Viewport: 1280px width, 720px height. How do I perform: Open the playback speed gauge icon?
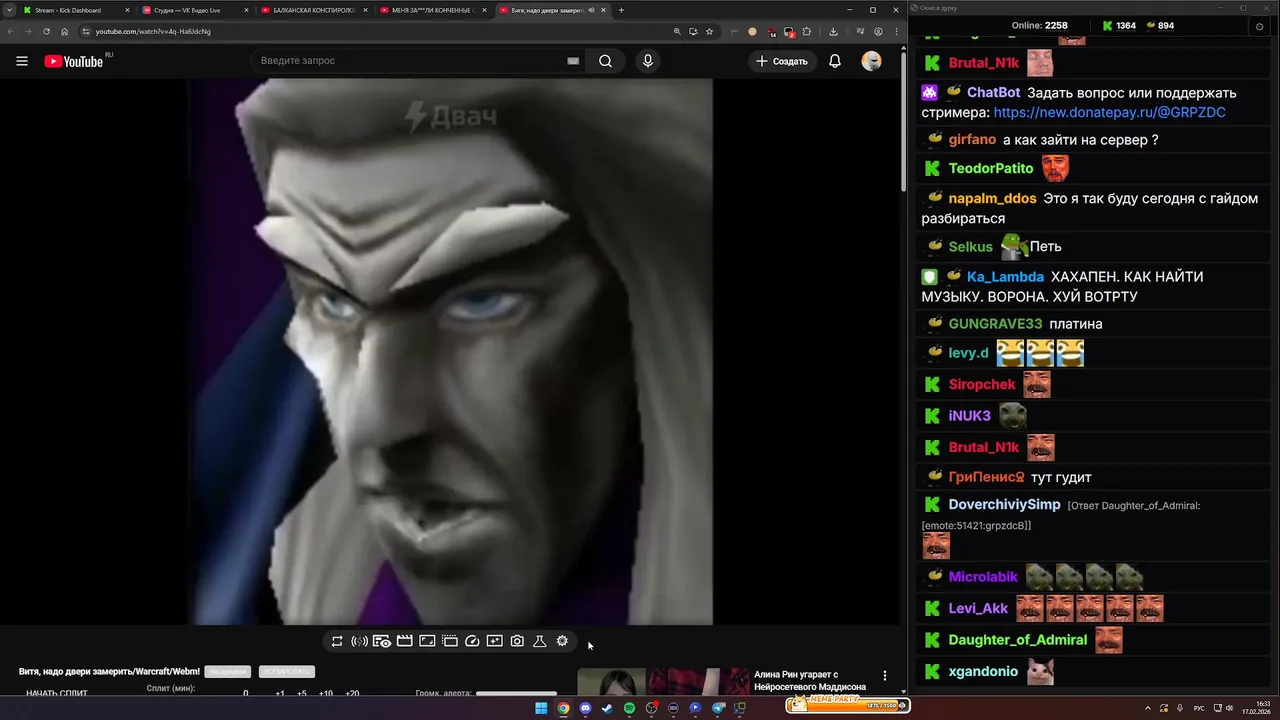472,641
